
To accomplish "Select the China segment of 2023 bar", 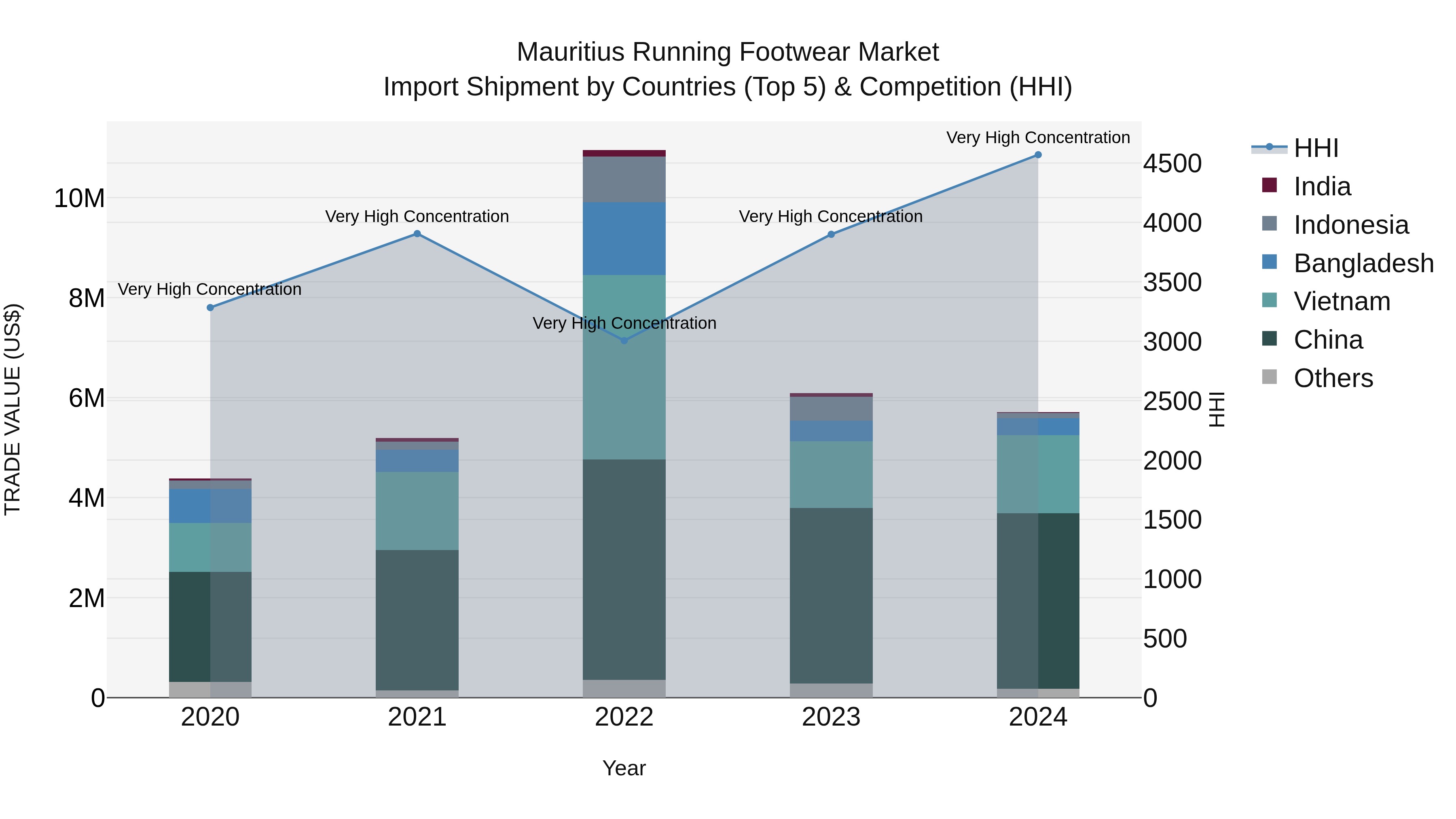I will click(831, 596).
